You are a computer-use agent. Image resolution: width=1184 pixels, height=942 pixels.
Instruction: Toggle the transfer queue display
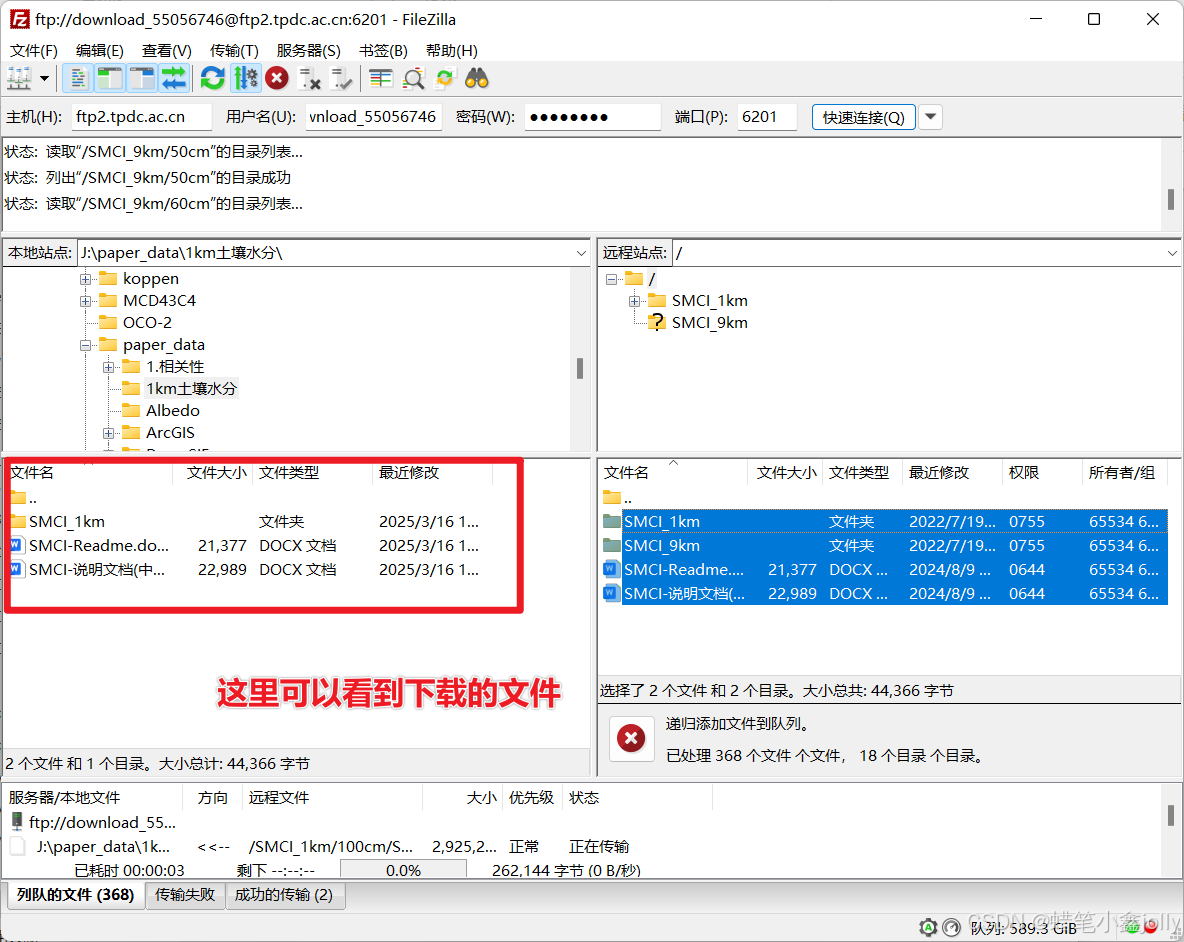(174, 78)
